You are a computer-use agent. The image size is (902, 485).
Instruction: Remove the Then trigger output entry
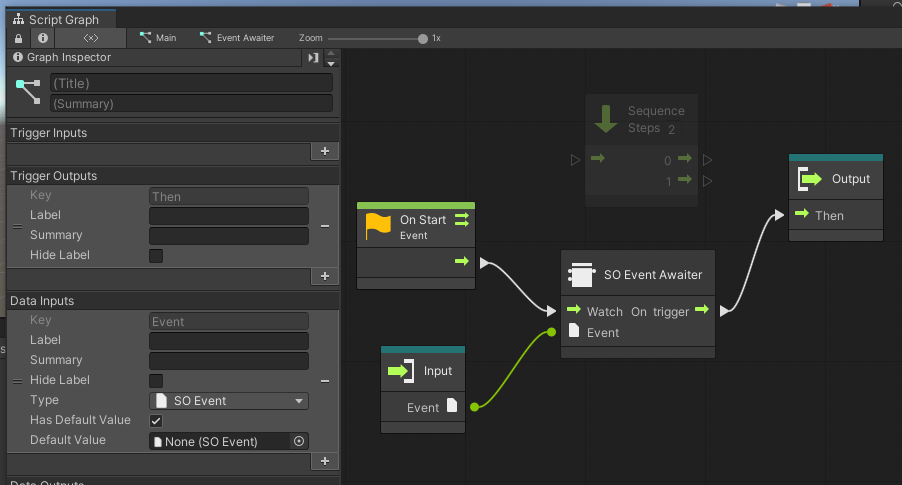325,226
